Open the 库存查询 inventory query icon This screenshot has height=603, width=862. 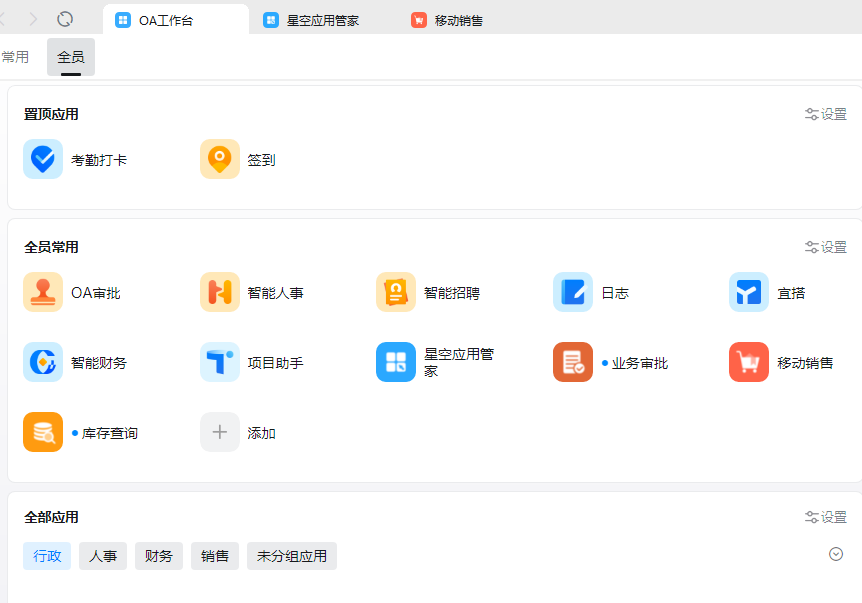[x=43, y=433]
